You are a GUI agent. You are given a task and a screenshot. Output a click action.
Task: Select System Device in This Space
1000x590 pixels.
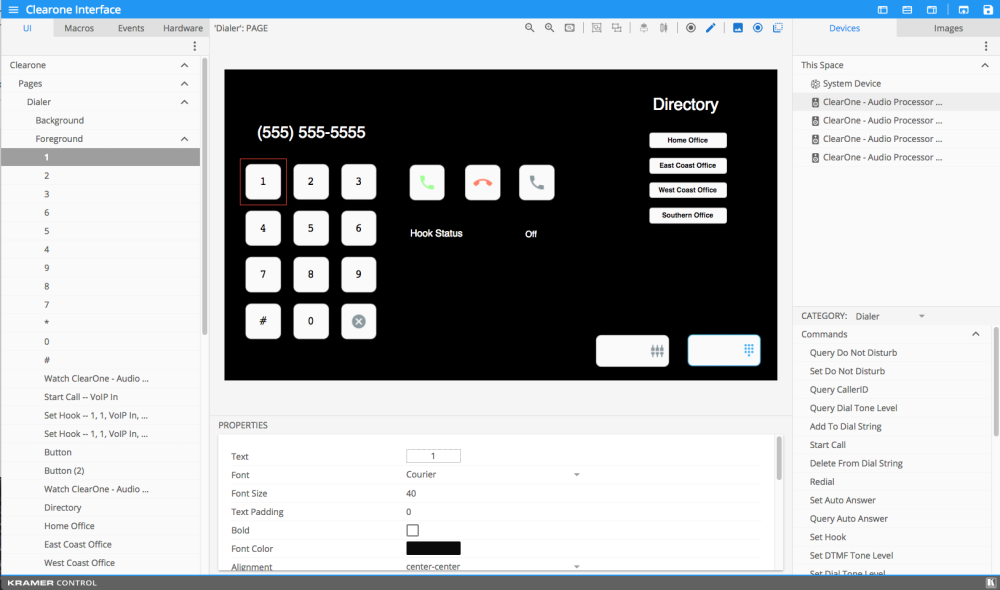click(x=851, y=84)
